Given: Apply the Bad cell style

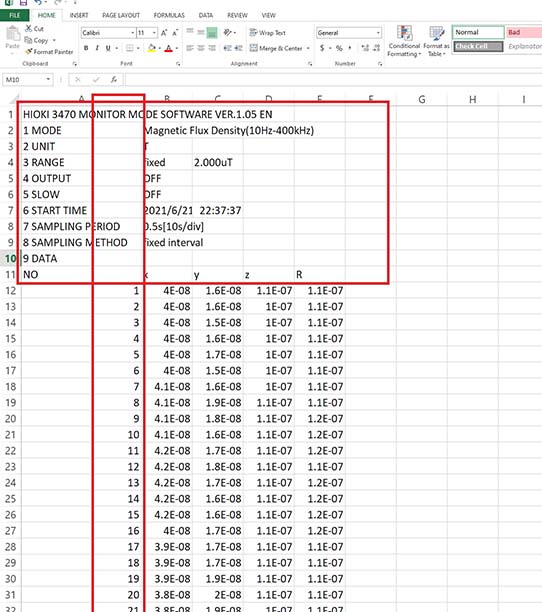Looking at the screenshot, I should pyautogui.click(x=524, y=32).
